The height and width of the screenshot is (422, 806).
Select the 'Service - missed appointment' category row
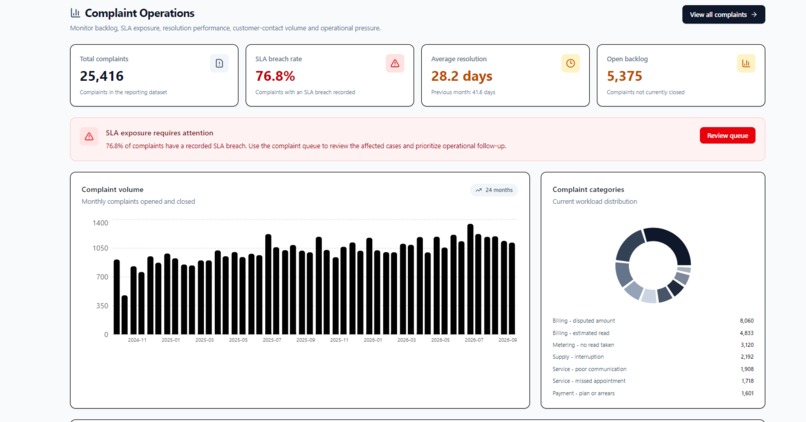point(653,381)
